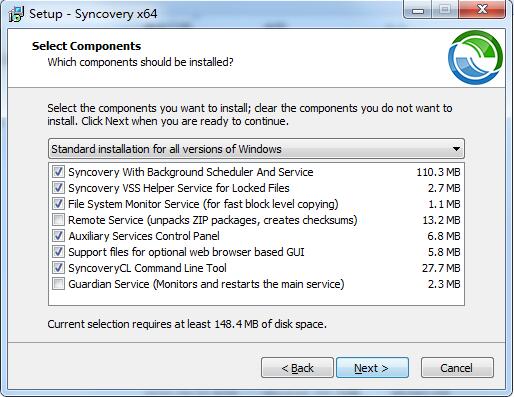Toggle File System Monitor Service checkbox
Viewport: 514px width, 397px height.
click(x=58, y=204)
